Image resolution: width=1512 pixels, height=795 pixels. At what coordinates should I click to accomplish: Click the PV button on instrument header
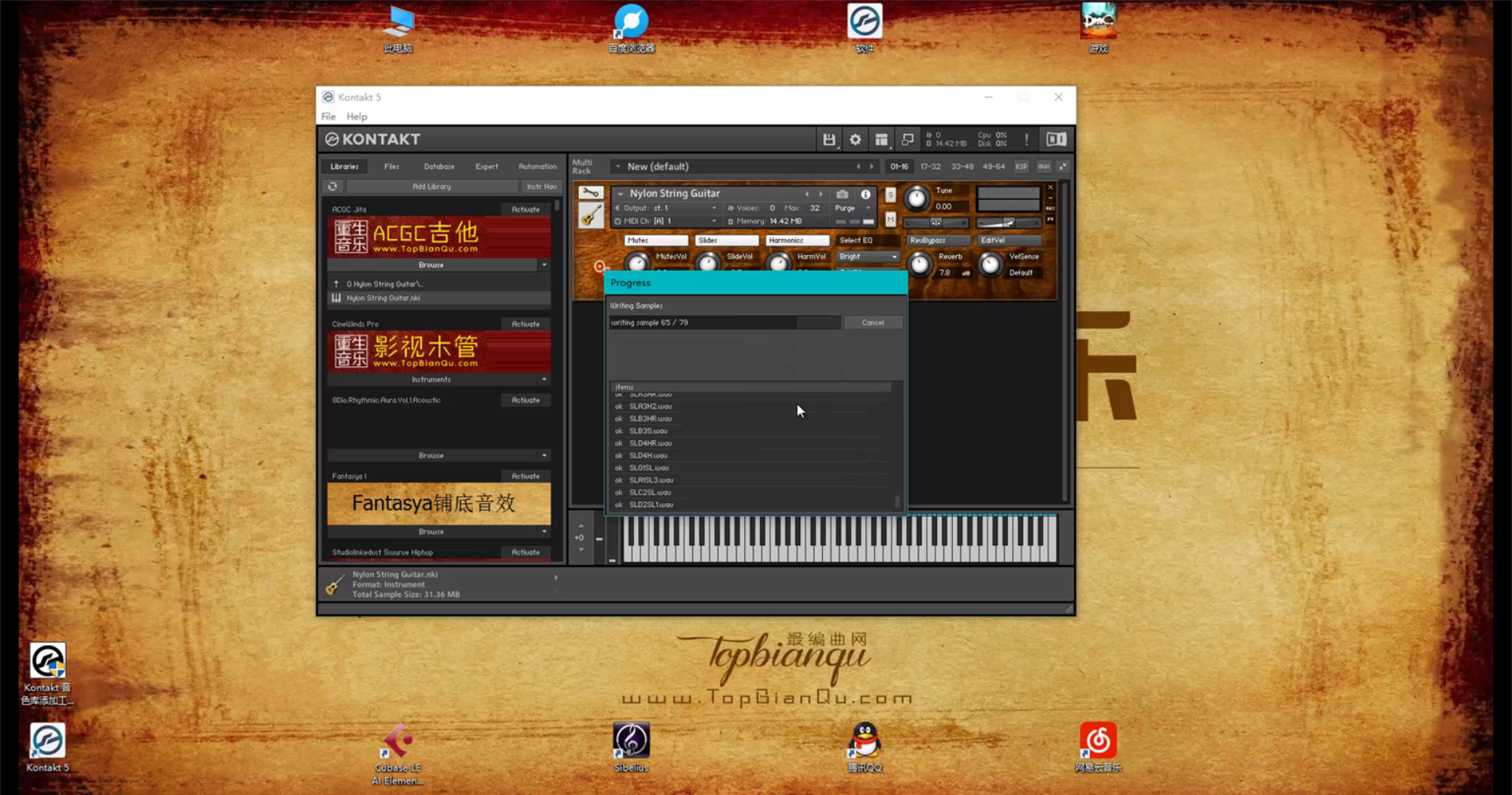[x=1050, y=219]
